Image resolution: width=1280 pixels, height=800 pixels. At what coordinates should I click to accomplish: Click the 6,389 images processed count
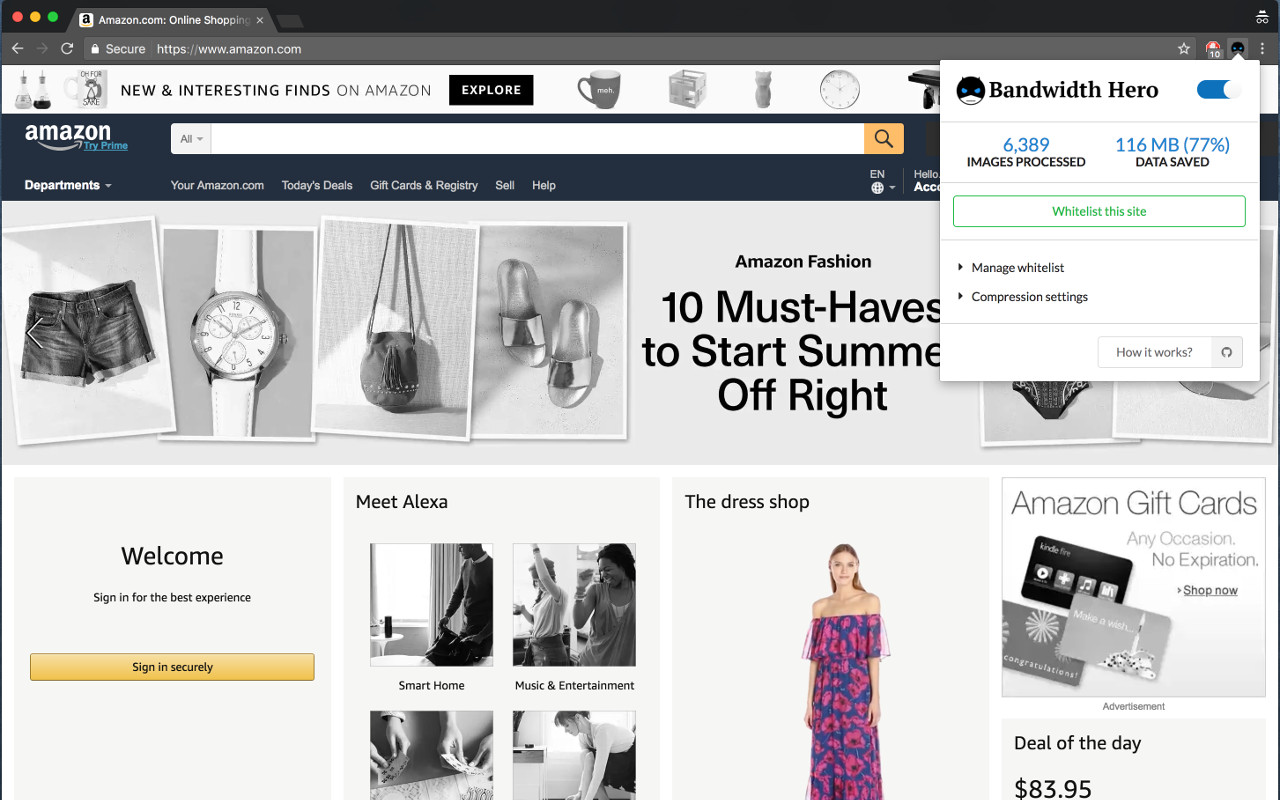pyautogui.click(x=1026, y=145)
